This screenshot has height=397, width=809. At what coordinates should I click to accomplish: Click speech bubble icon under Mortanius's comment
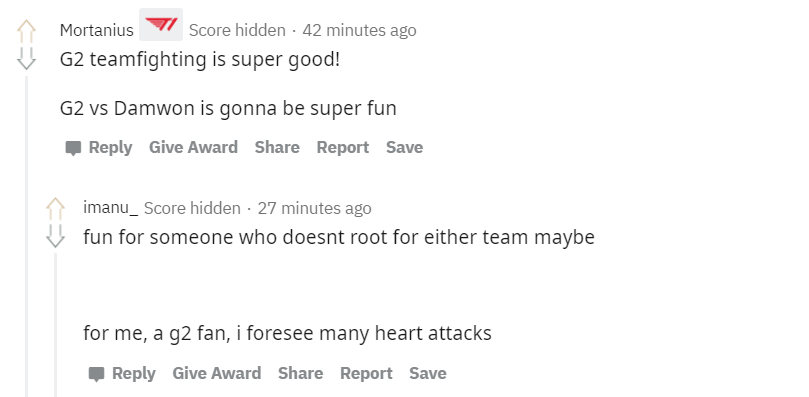click(x=73, y=148)
